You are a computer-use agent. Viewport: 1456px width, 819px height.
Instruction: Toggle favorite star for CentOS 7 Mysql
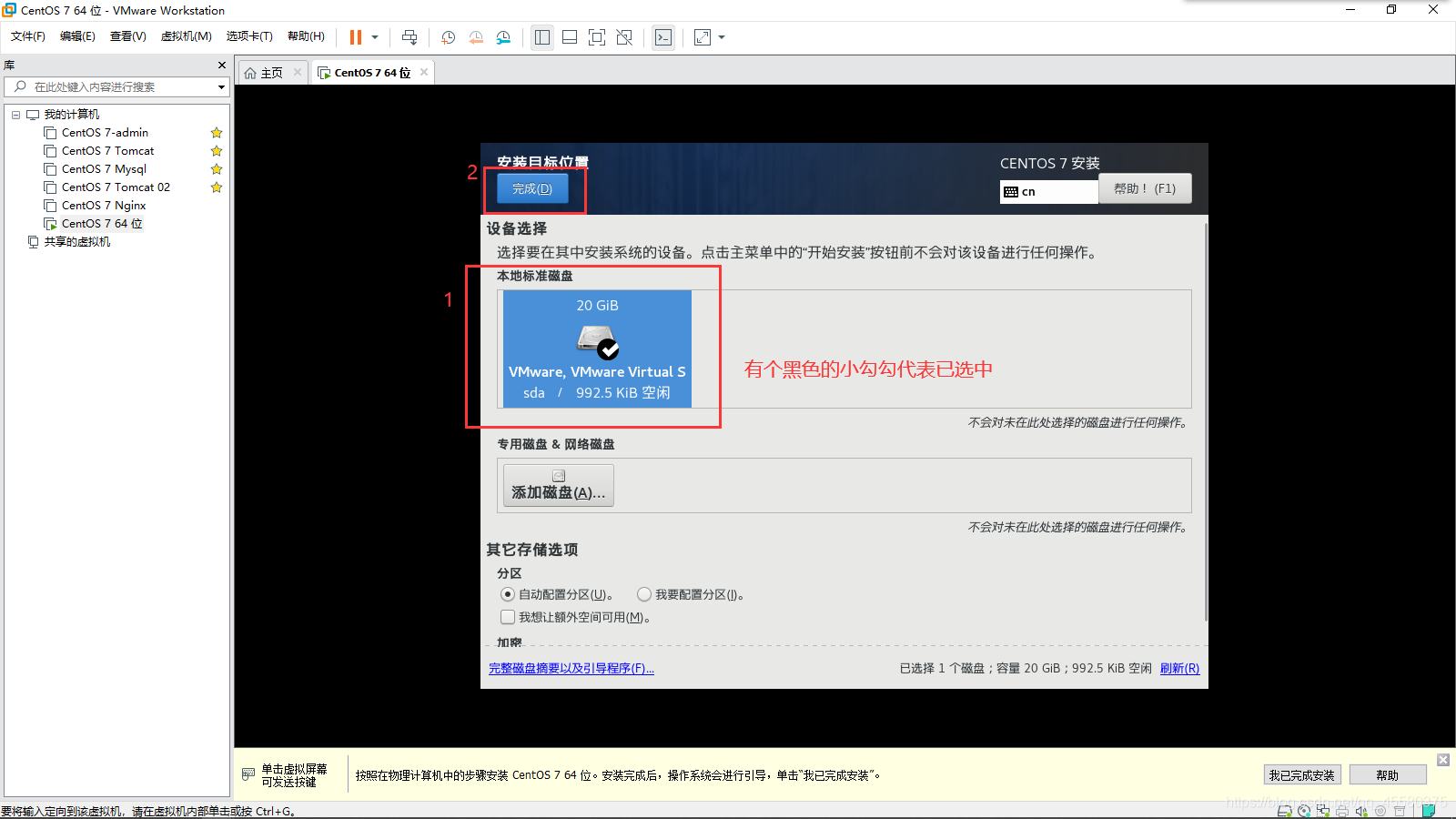click(217, 169)
